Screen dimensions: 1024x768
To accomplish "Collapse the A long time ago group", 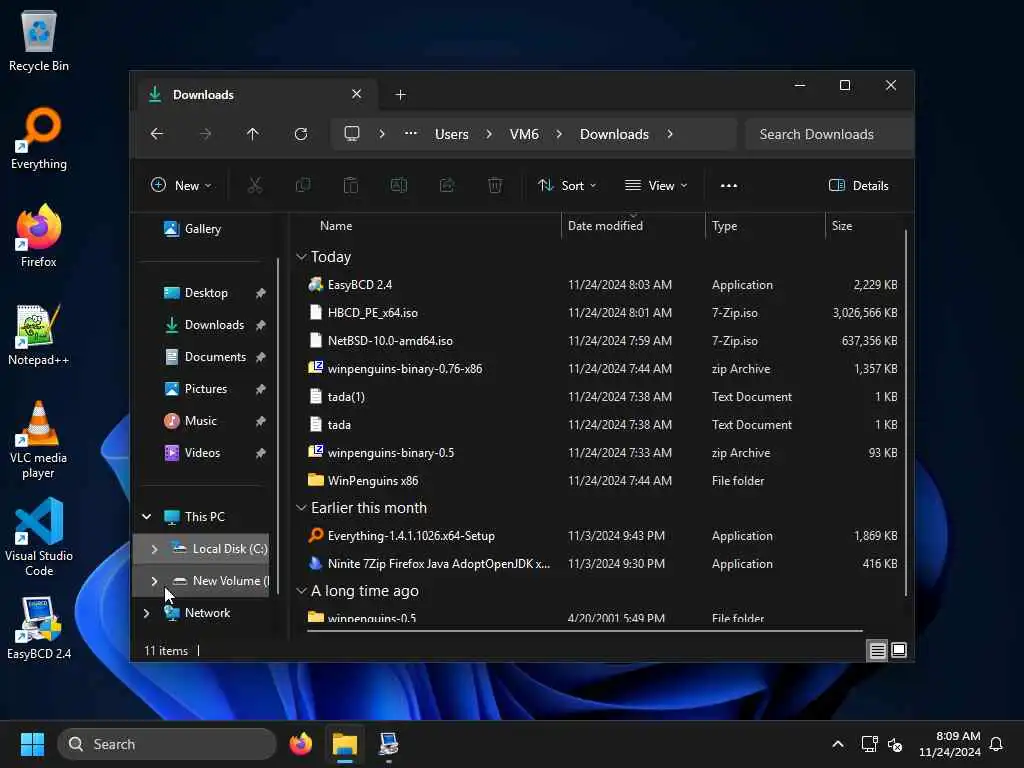I will [x=301, y=590].
